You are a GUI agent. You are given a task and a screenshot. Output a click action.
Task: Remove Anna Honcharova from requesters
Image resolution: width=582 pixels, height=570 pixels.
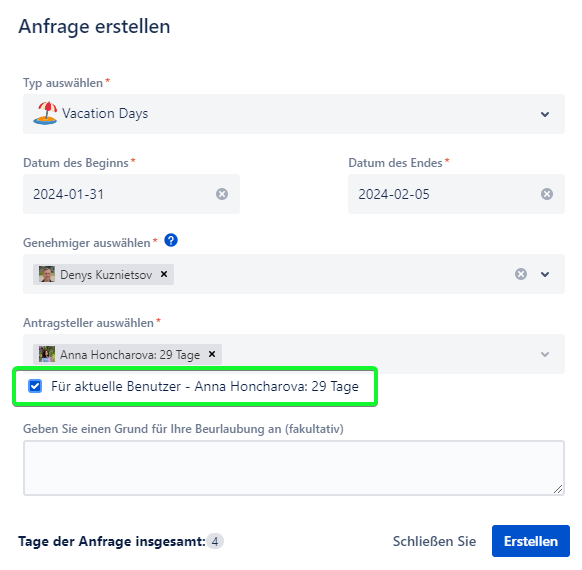(212, 354)
